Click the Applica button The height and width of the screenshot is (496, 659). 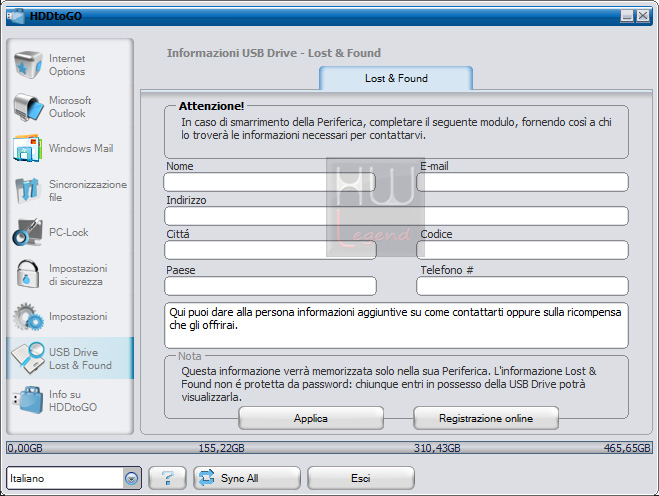click(x=311, y=418)
